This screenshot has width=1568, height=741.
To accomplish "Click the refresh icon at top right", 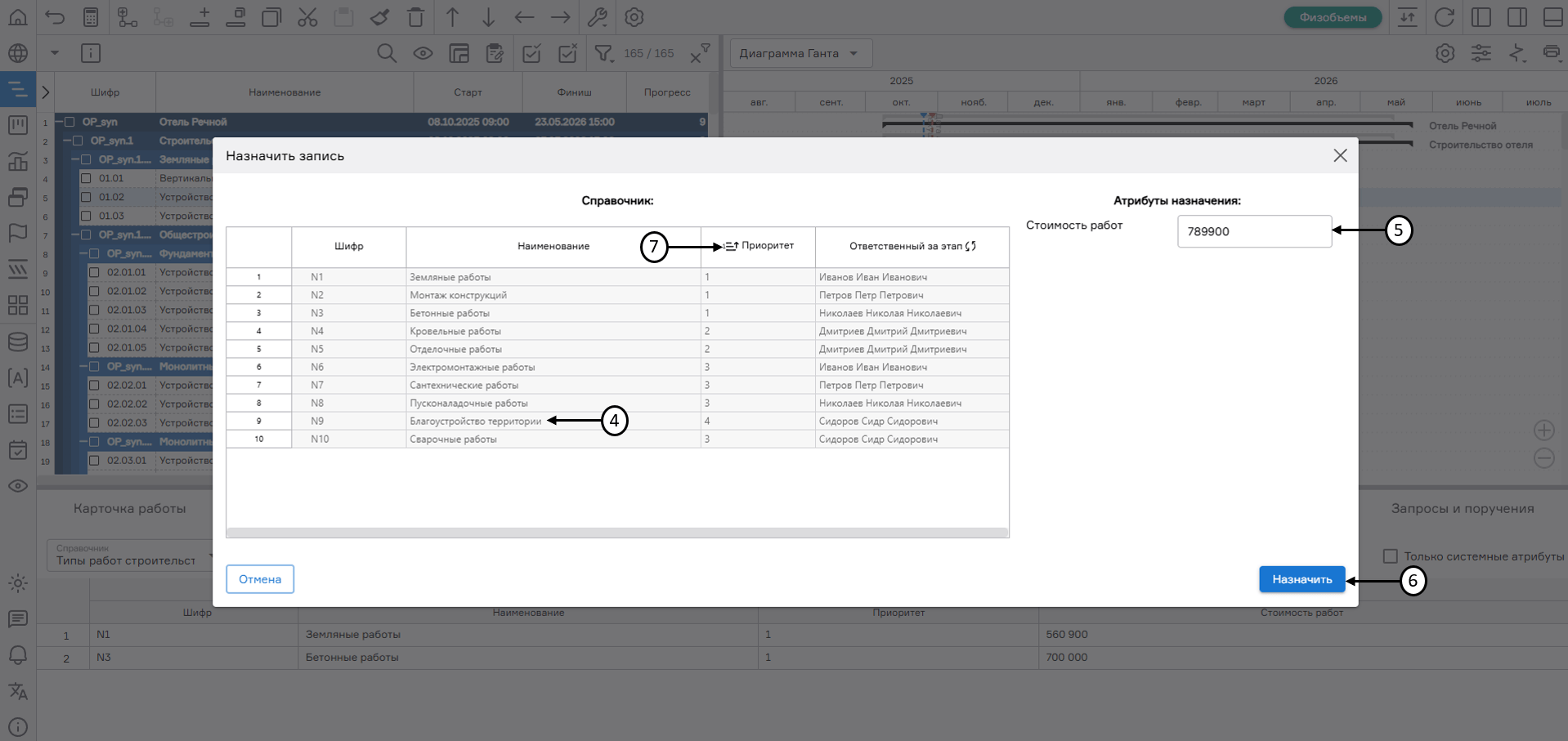I will 1445,17.
